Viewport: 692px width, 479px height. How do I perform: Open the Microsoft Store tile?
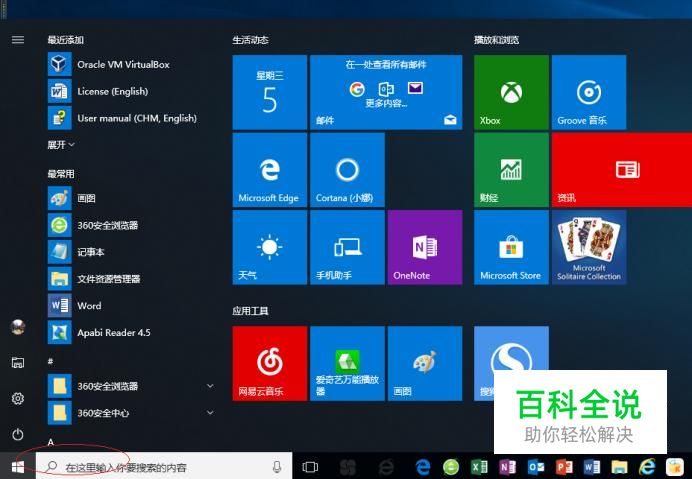pos(511,247)
